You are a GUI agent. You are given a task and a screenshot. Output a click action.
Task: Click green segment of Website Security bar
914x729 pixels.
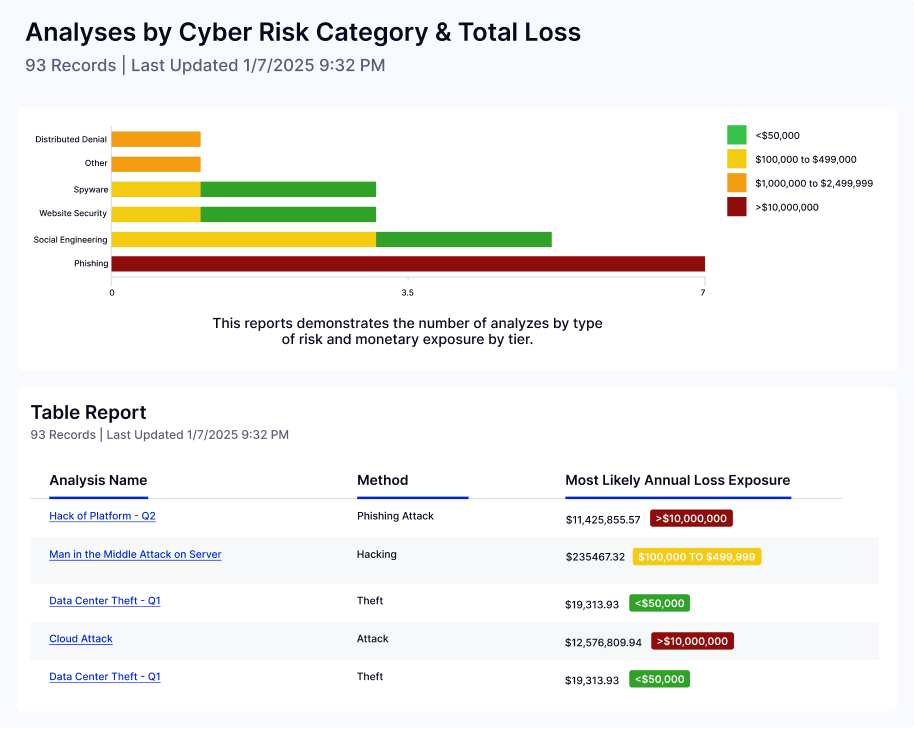point(289,214)
